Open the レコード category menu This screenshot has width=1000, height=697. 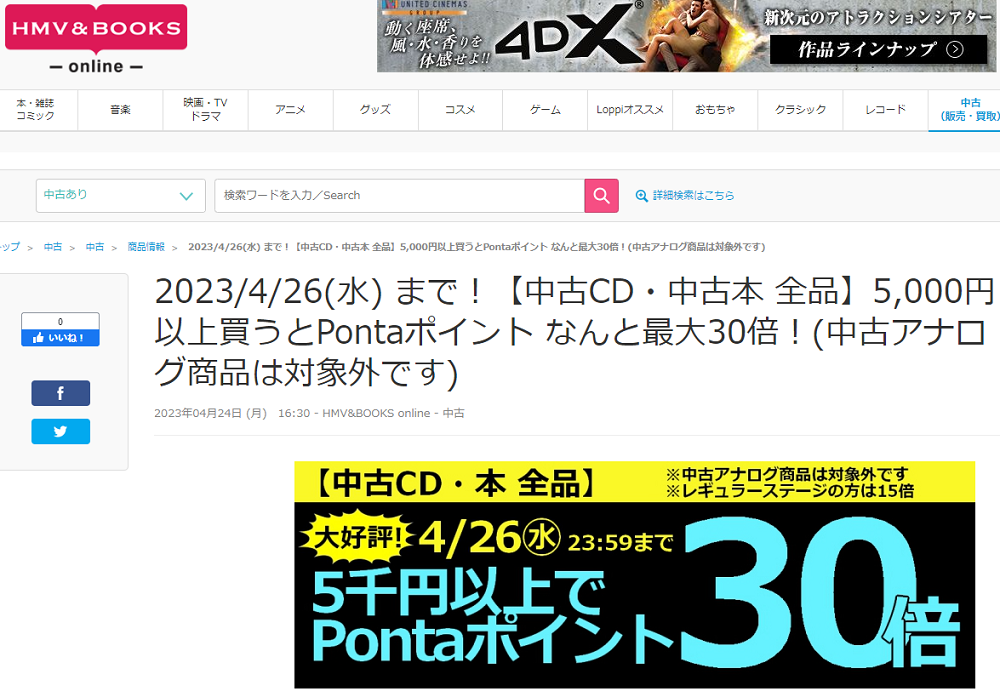[885, 110]
